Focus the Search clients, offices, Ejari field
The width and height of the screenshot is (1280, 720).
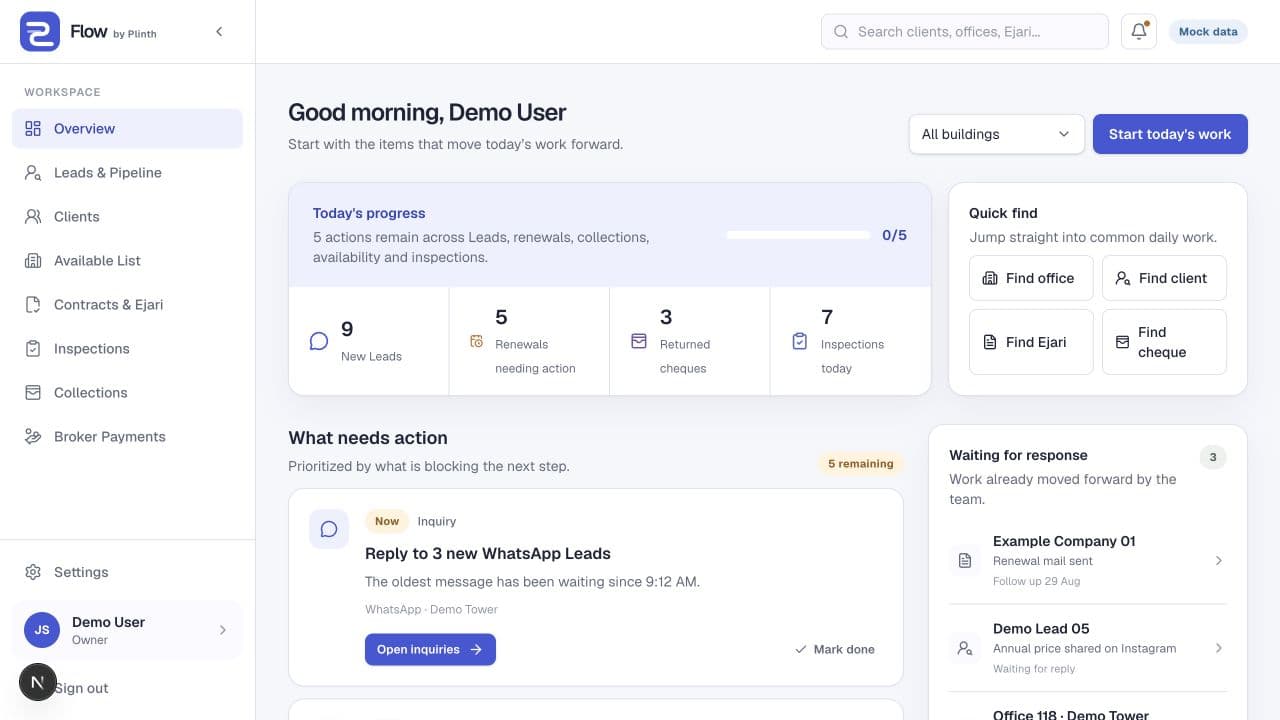coord(965,32)
